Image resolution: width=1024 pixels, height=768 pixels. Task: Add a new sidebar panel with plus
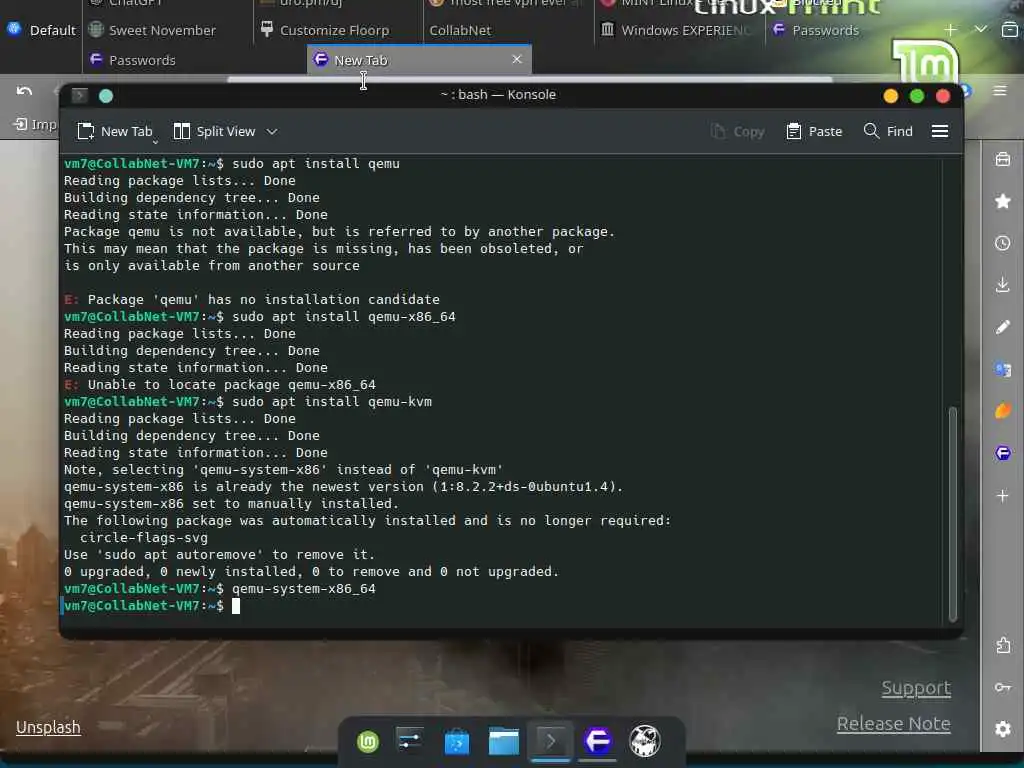point(1002,496)
